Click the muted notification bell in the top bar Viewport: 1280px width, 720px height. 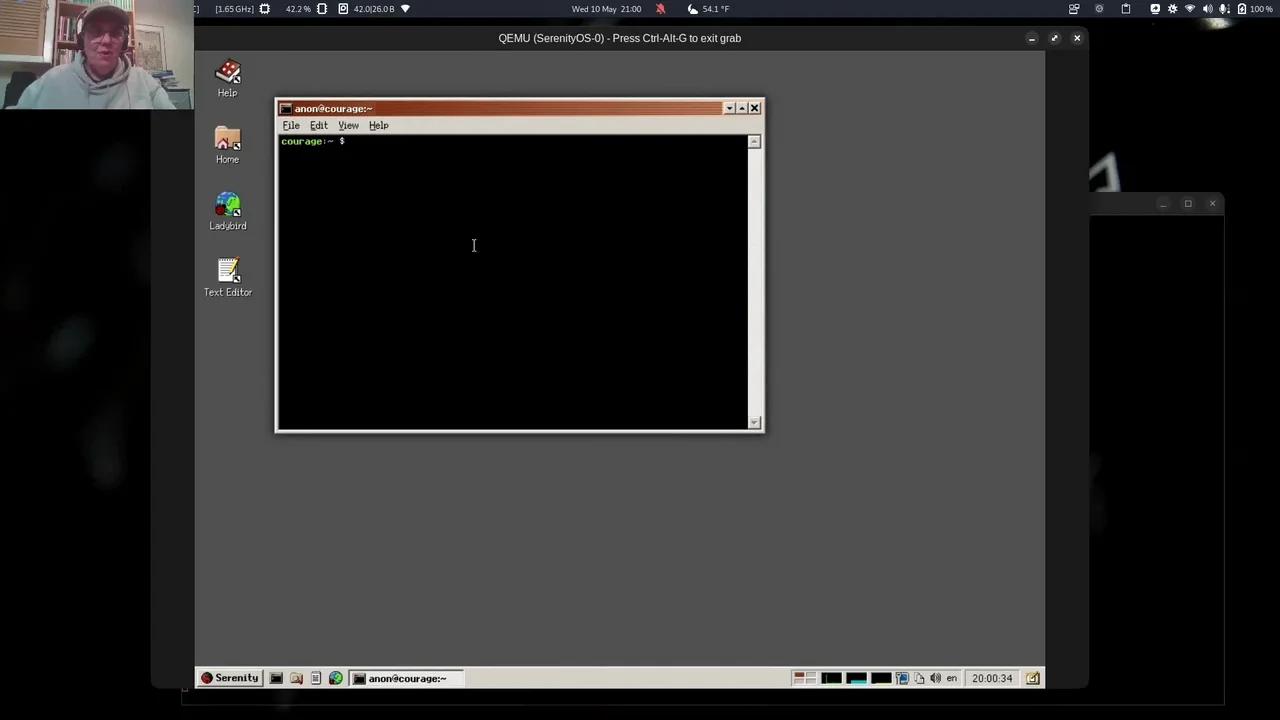(x=660, y=8)
